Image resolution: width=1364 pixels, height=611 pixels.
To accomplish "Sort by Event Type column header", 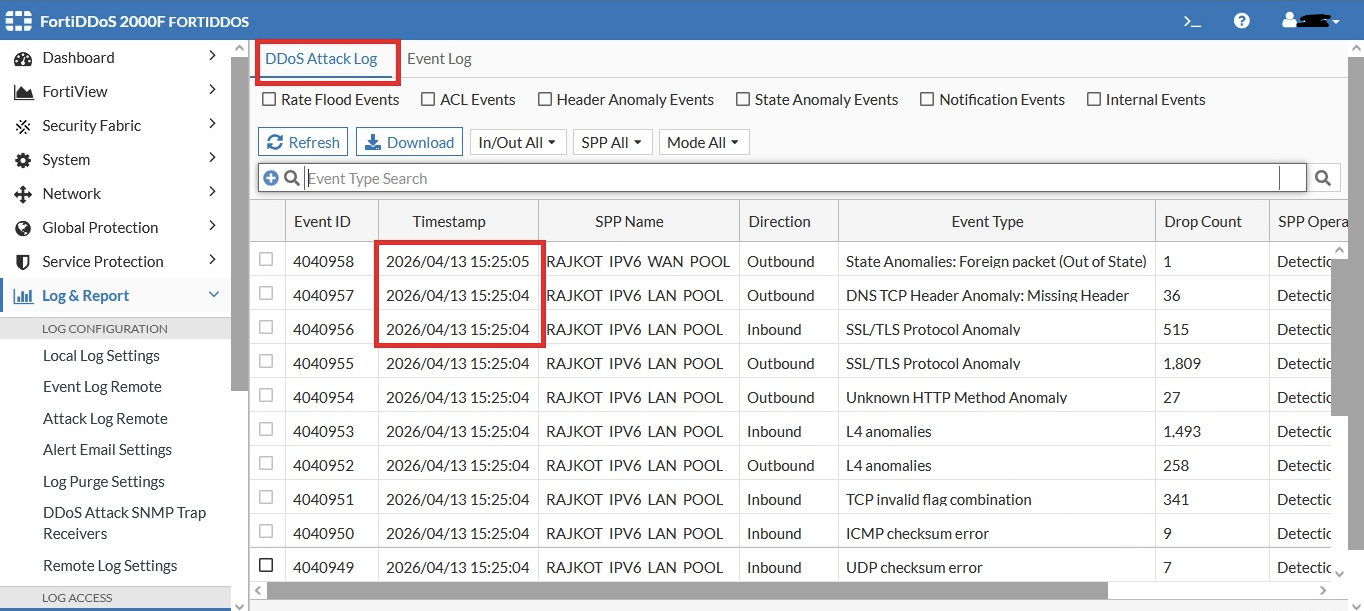I will pyautogui.click(x=987, y=222).
